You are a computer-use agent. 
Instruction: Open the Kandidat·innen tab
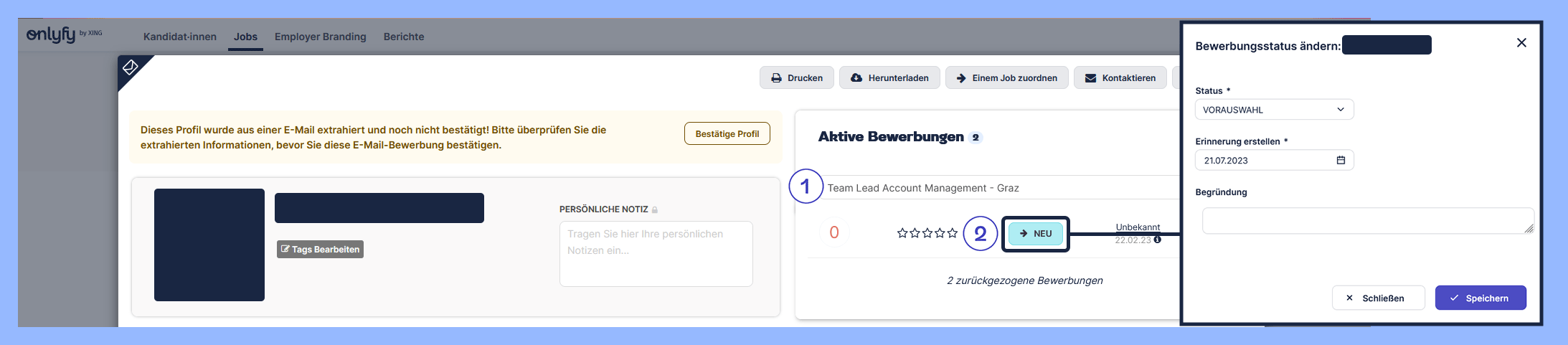(x=179, y=37)
